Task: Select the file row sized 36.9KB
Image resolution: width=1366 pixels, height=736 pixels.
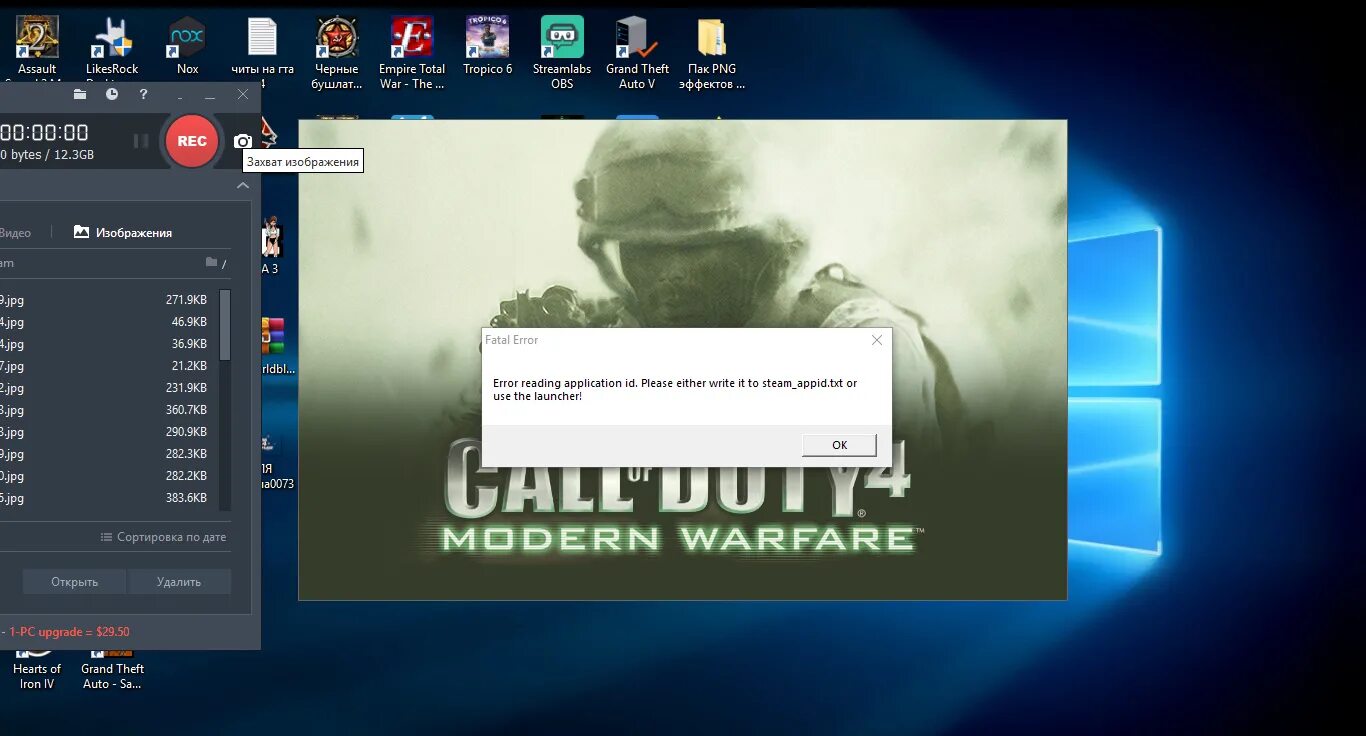Action: tap(109, 343)
